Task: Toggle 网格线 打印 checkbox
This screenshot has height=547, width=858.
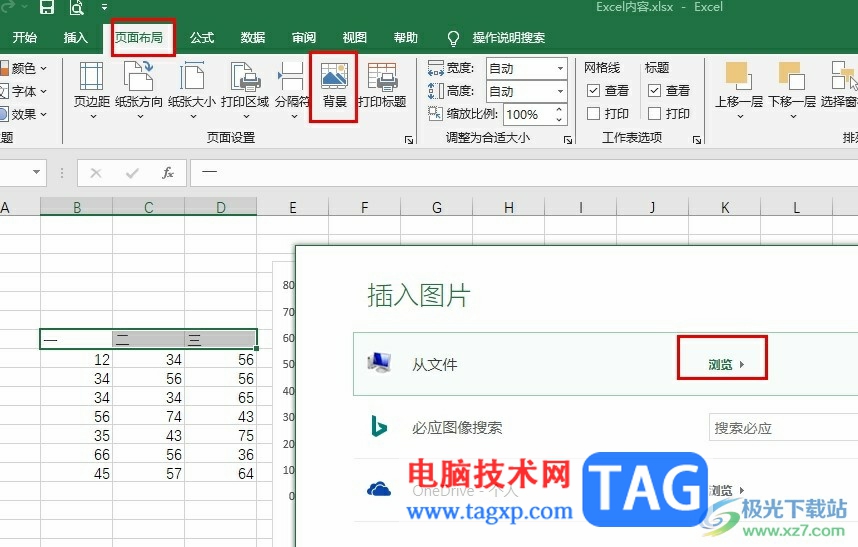Action: [593, 113]
